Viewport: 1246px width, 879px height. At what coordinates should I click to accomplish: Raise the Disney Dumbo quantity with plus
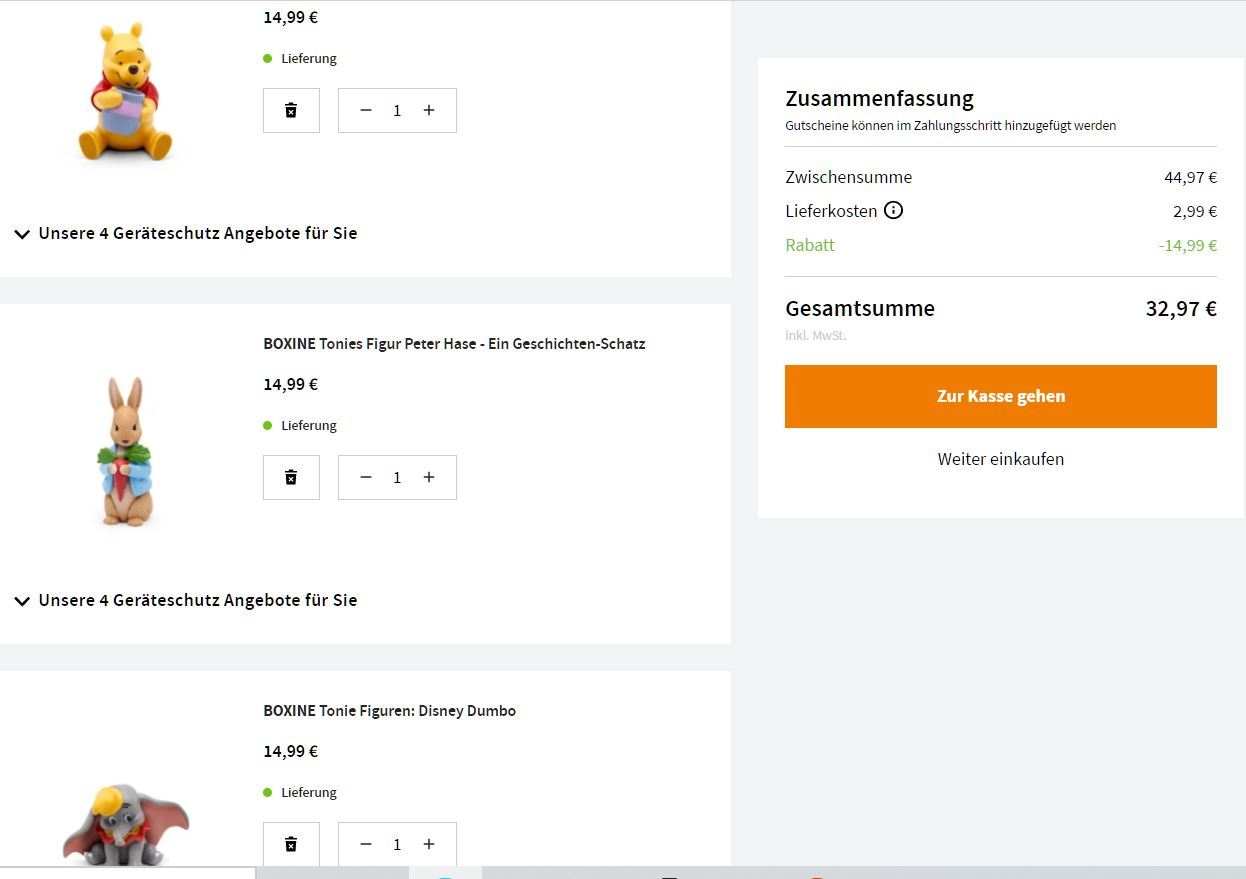click(x=429, y=844)
